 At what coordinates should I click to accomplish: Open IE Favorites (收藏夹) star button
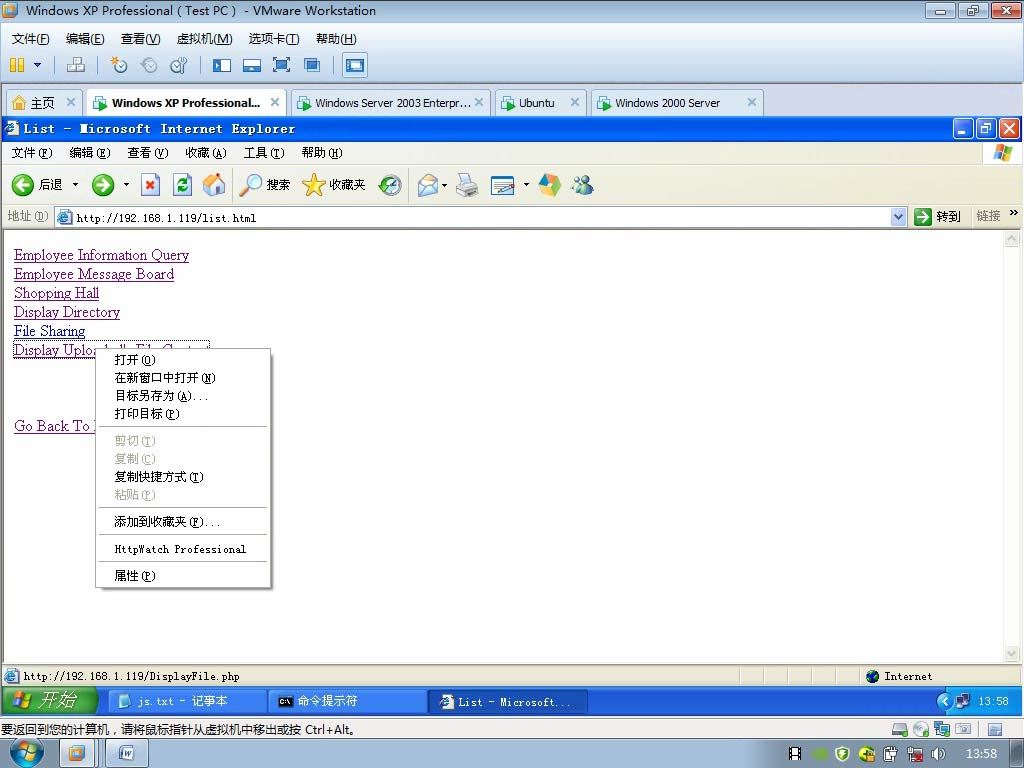click(x=334, y=185)
